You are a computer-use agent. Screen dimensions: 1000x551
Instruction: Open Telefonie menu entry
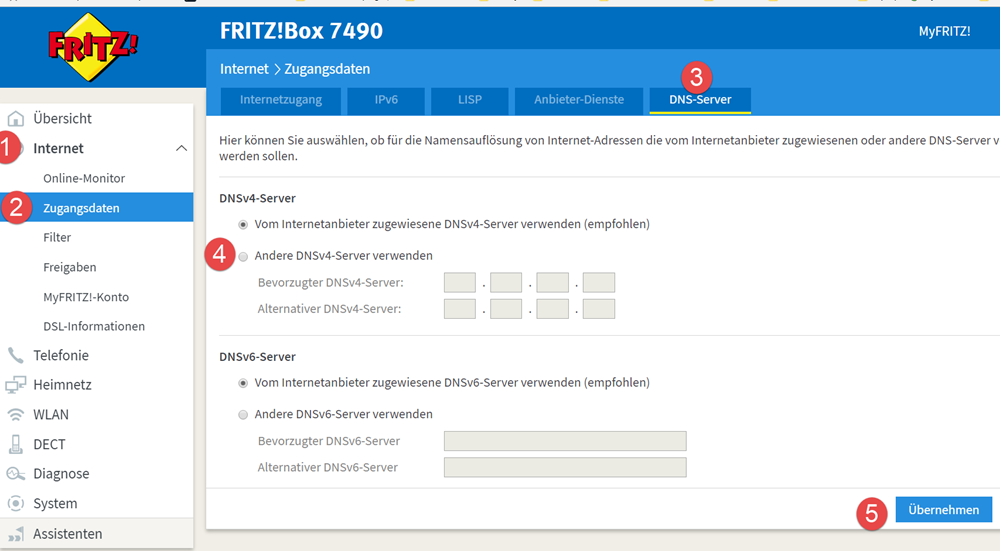(61, 355)
